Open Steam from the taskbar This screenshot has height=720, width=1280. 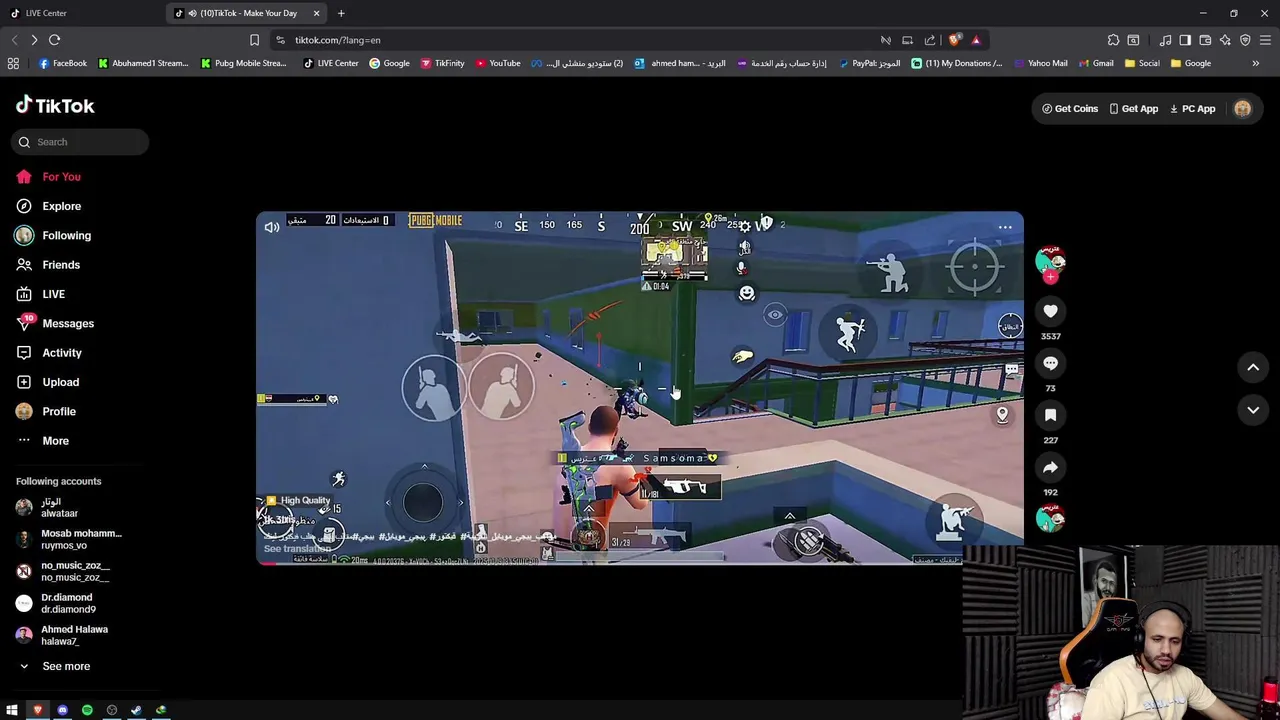pos(136,710)
